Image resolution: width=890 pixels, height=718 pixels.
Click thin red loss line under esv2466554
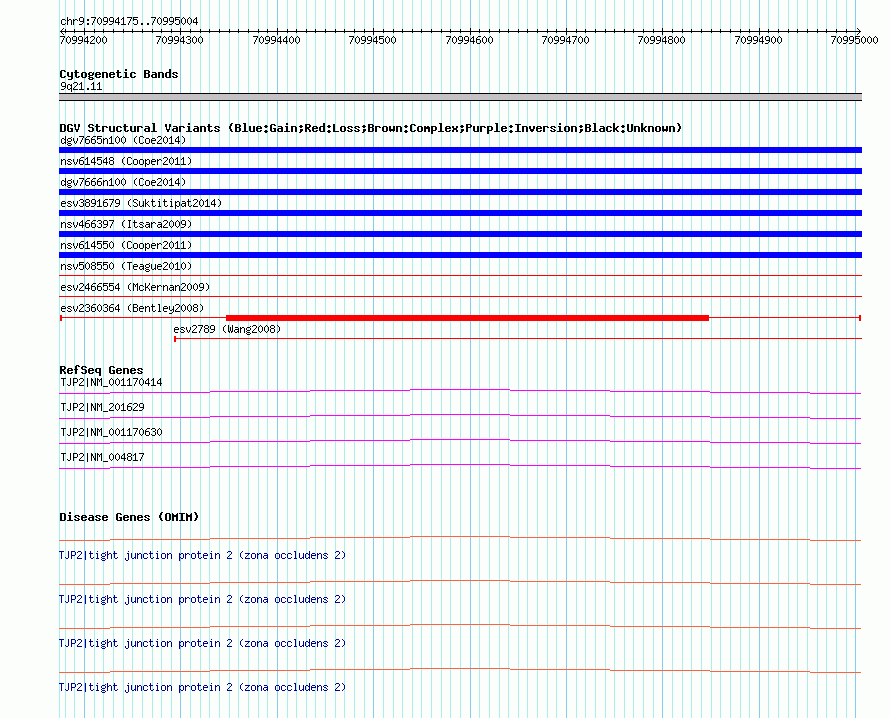point(460,296)
